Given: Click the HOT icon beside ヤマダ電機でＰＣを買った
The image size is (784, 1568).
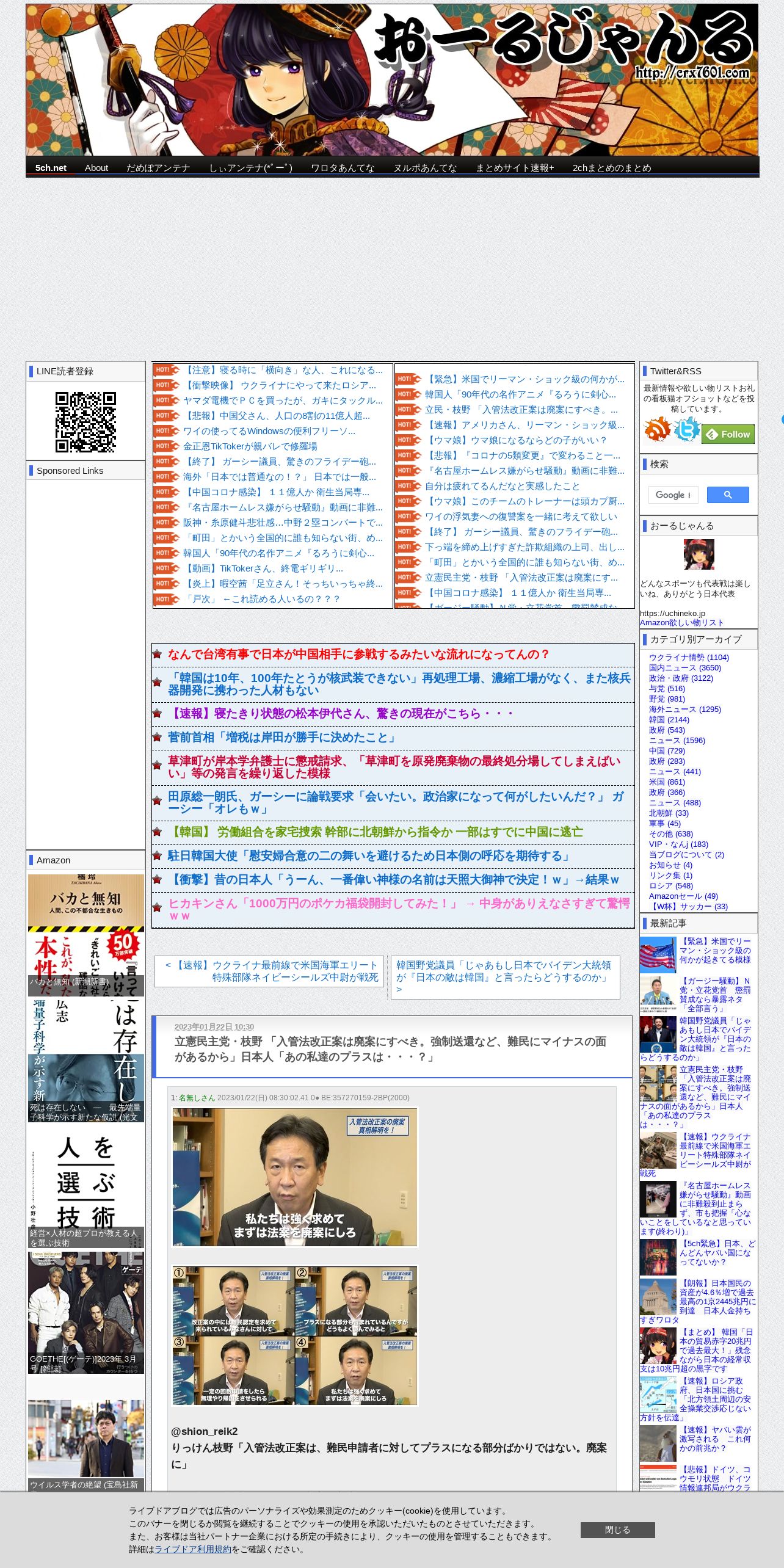Looking at the screenshot, I should coord(166,401).
